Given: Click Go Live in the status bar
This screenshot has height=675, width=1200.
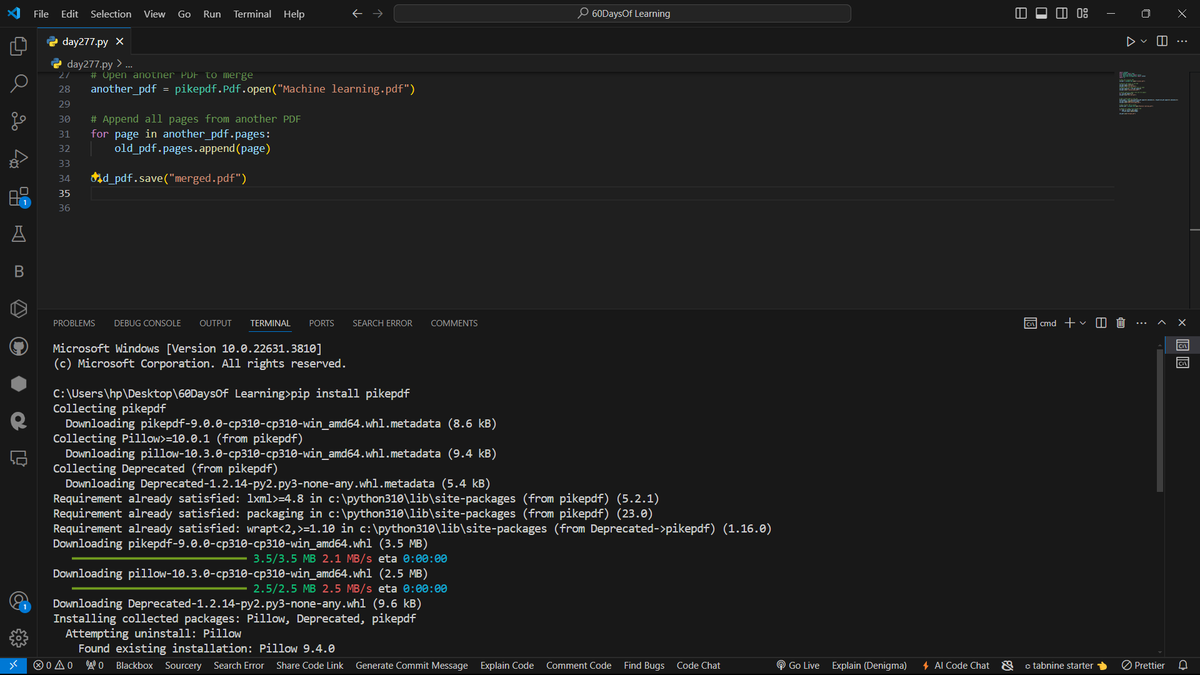Looking at the screenshot, I should point(798,666).
